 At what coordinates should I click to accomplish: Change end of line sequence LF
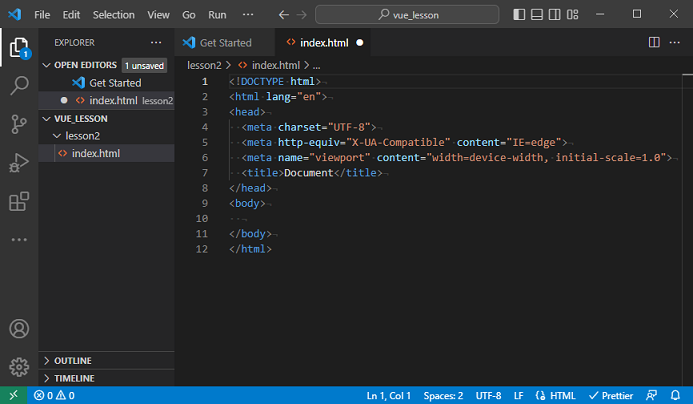[518, 395]
